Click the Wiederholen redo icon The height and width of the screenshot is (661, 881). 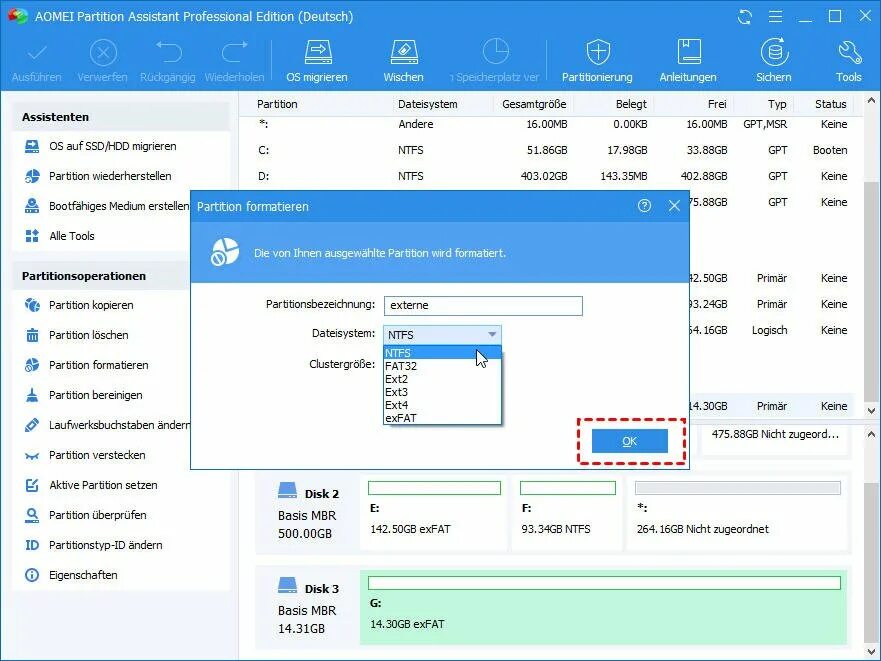[x=234, y=53]
